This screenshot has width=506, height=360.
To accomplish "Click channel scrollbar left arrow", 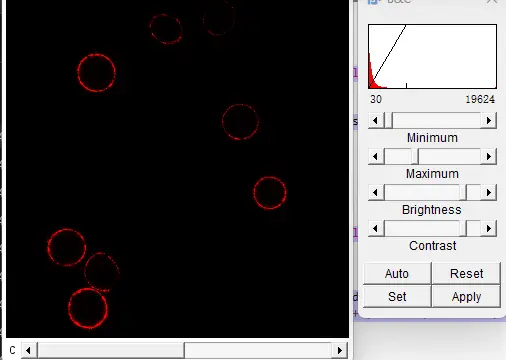I will point(28,350).
